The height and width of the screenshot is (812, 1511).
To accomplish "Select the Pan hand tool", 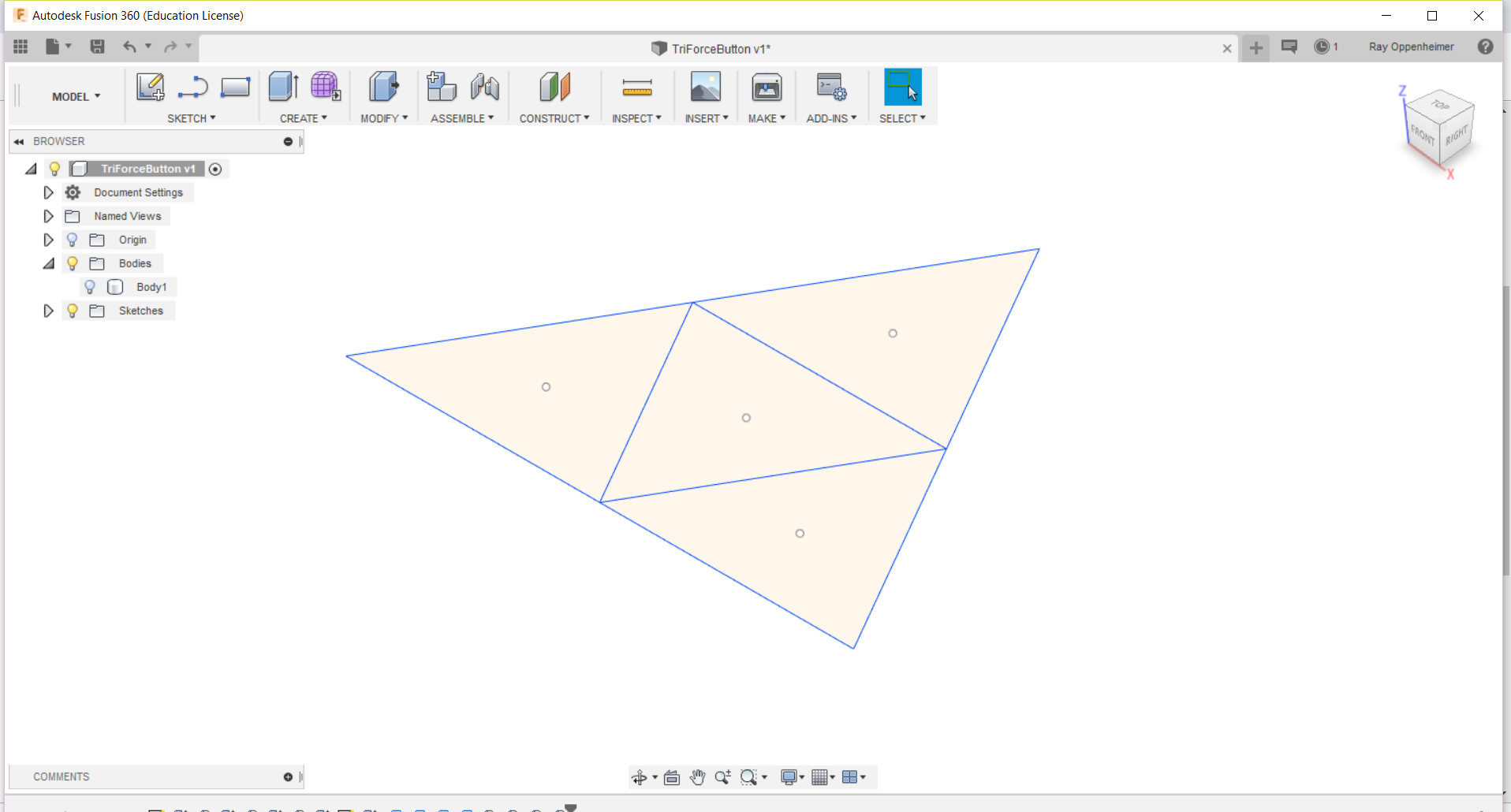I will [697, 777].
